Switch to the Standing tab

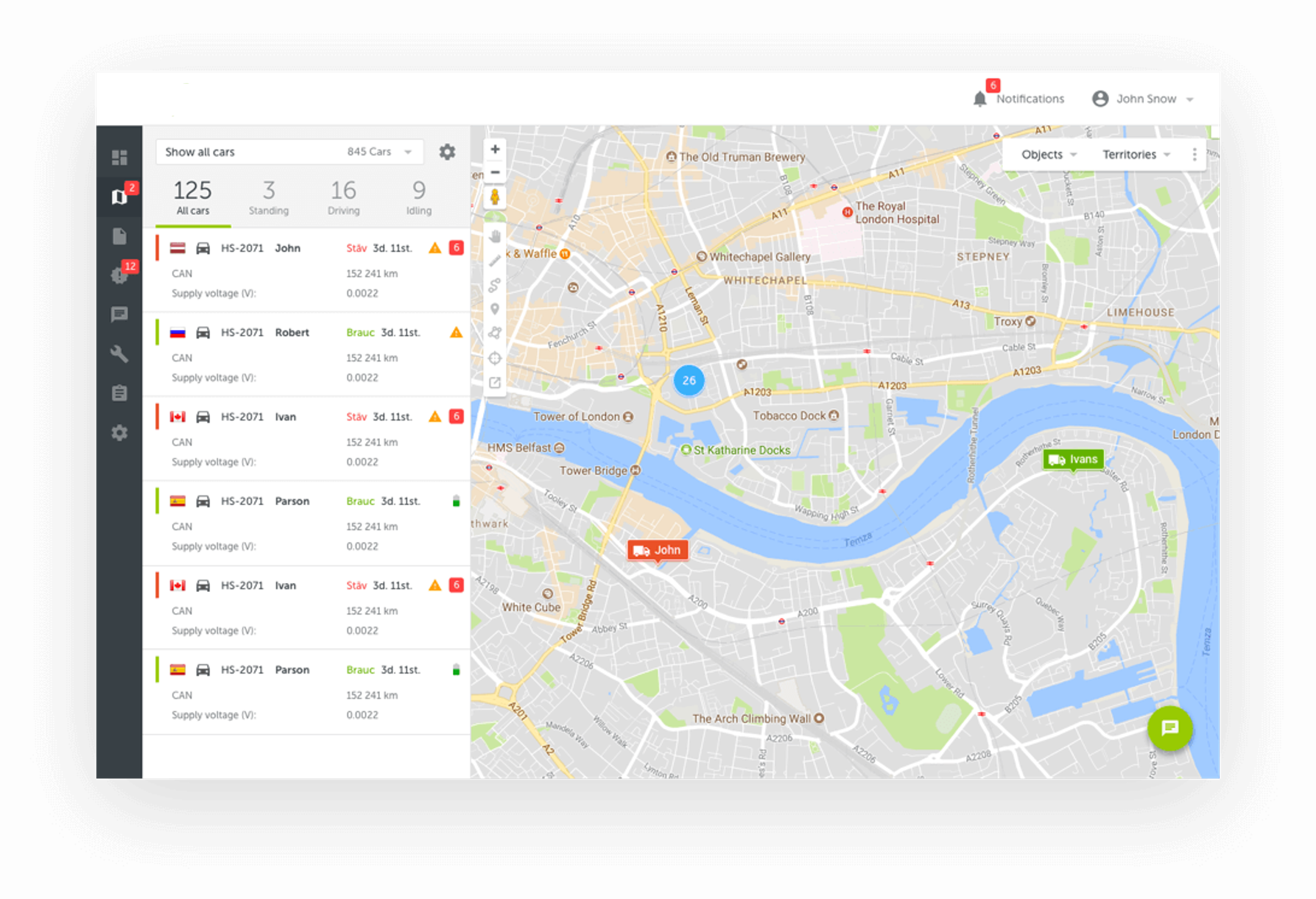[x=269, y=198]
